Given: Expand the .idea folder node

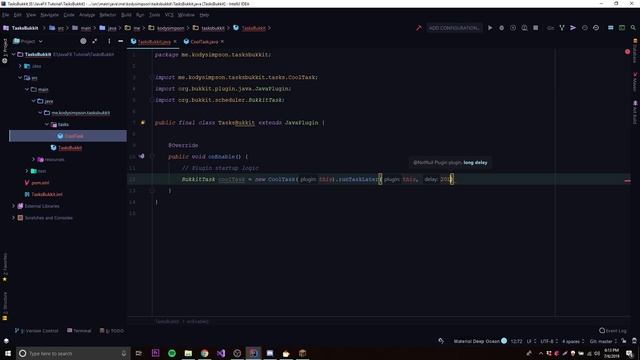Looking at the screenshot, I should tap(20, 66).
